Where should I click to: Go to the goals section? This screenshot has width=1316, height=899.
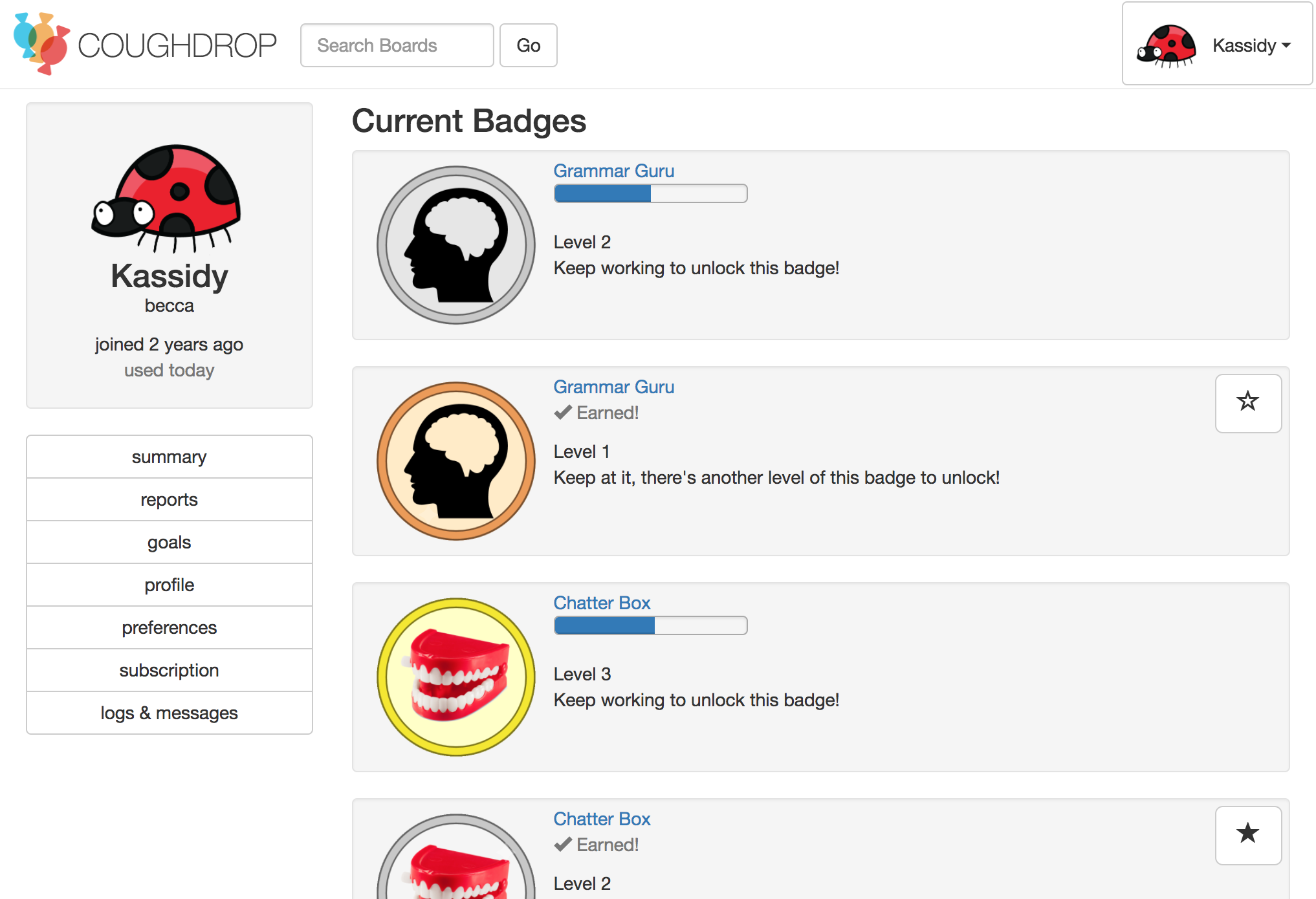click(170, 542)
